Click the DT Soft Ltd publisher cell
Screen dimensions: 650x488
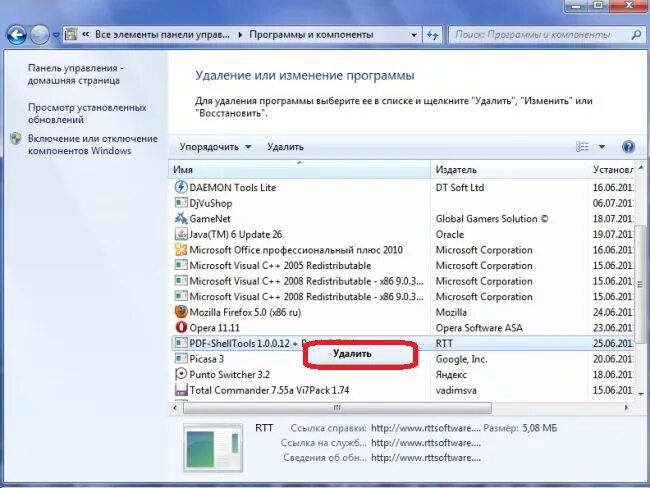pyautogui.click(x=460, y=187)
